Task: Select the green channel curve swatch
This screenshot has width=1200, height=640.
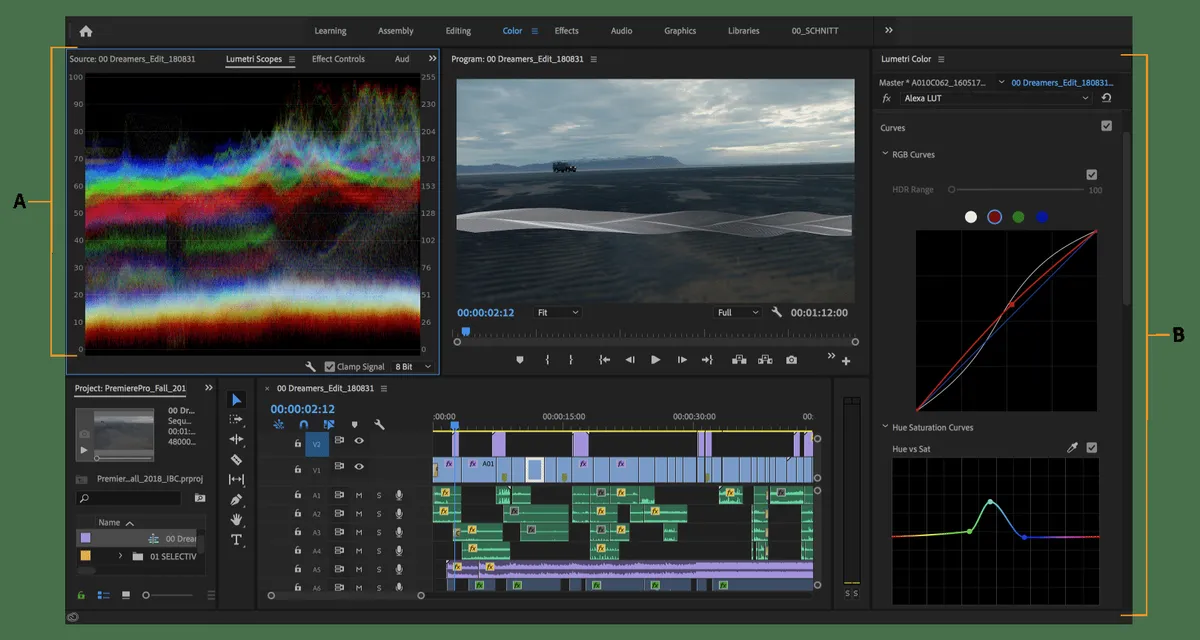Action: (1018, 217)
